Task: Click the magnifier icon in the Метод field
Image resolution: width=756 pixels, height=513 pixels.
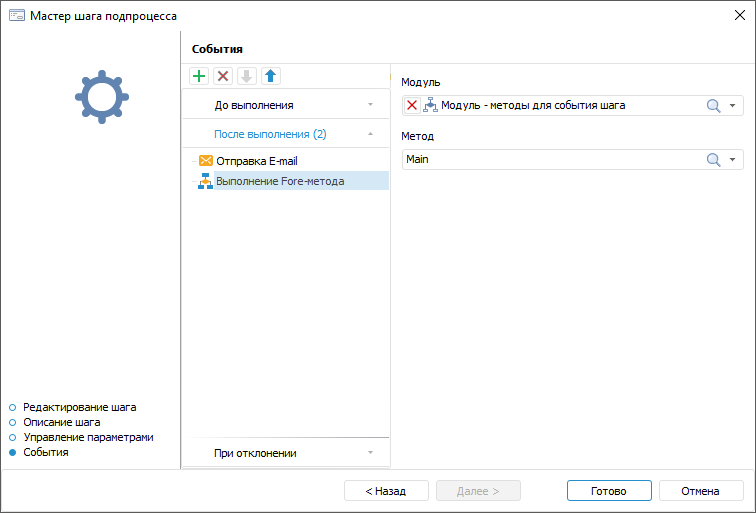Action: [x=714, y=159]
